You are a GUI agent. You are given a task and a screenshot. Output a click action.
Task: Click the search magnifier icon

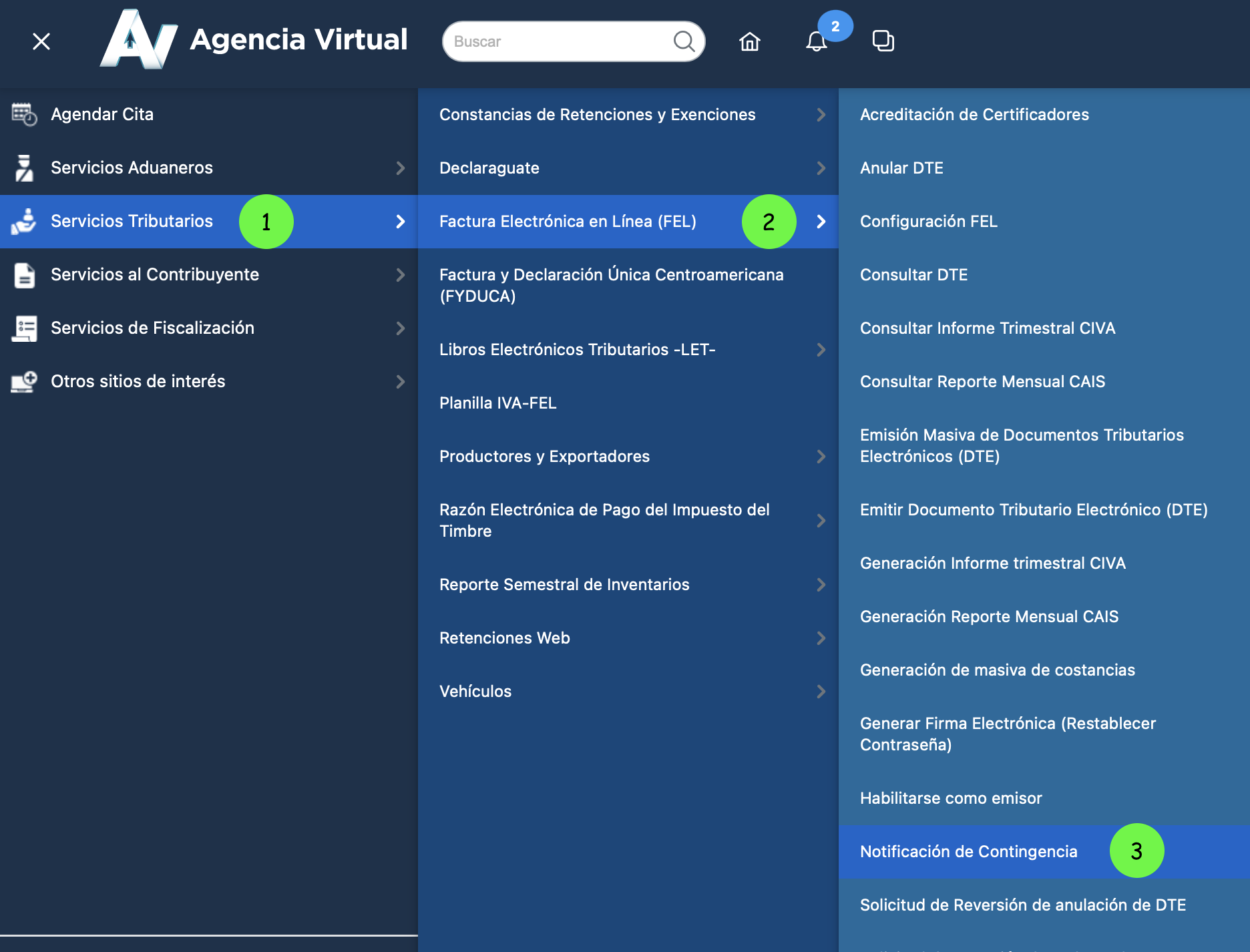[684, 41]
